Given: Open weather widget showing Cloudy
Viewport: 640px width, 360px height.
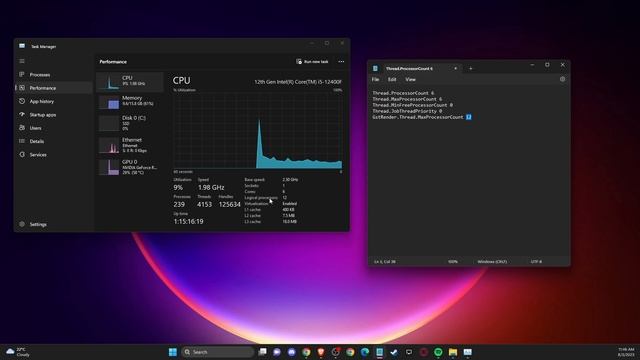Looking at the screenshot, I should click(18, 352).
